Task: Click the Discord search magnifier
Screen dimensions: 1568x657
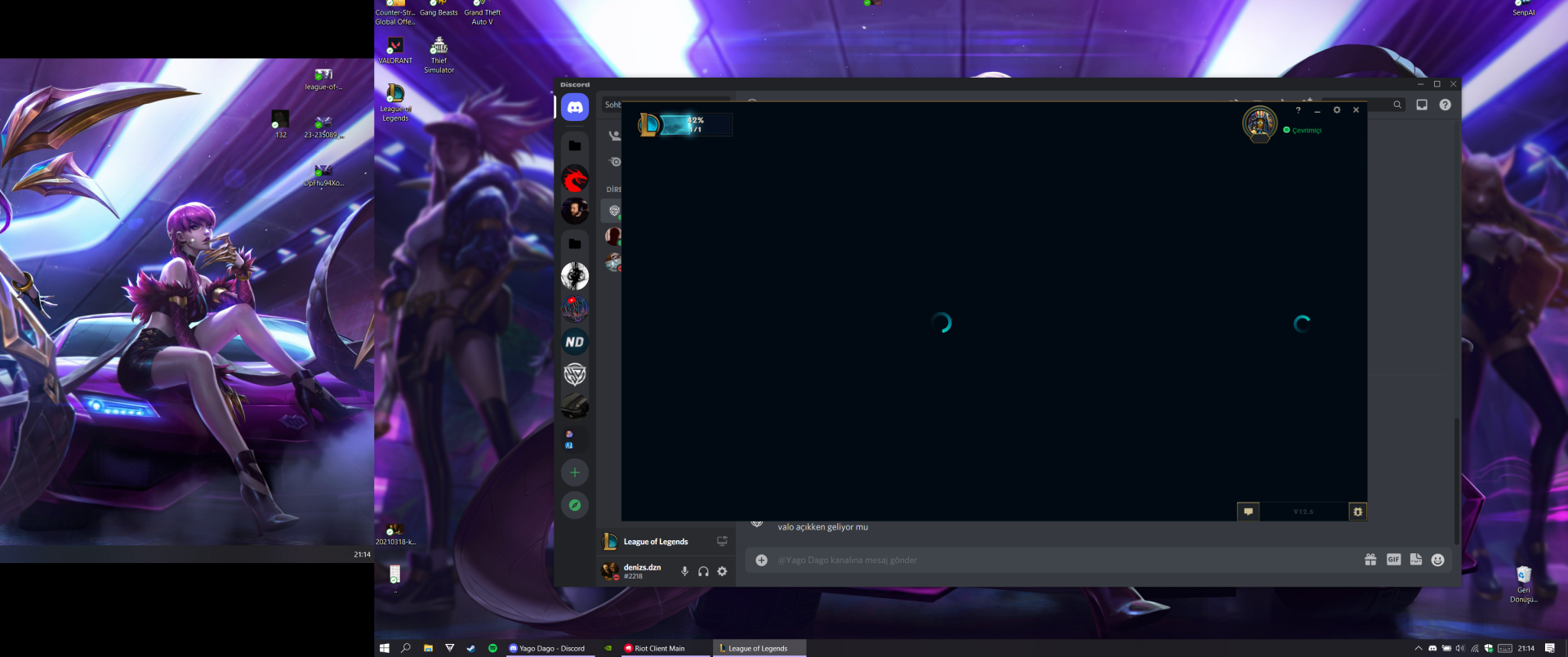Action: coord(1397,105)
